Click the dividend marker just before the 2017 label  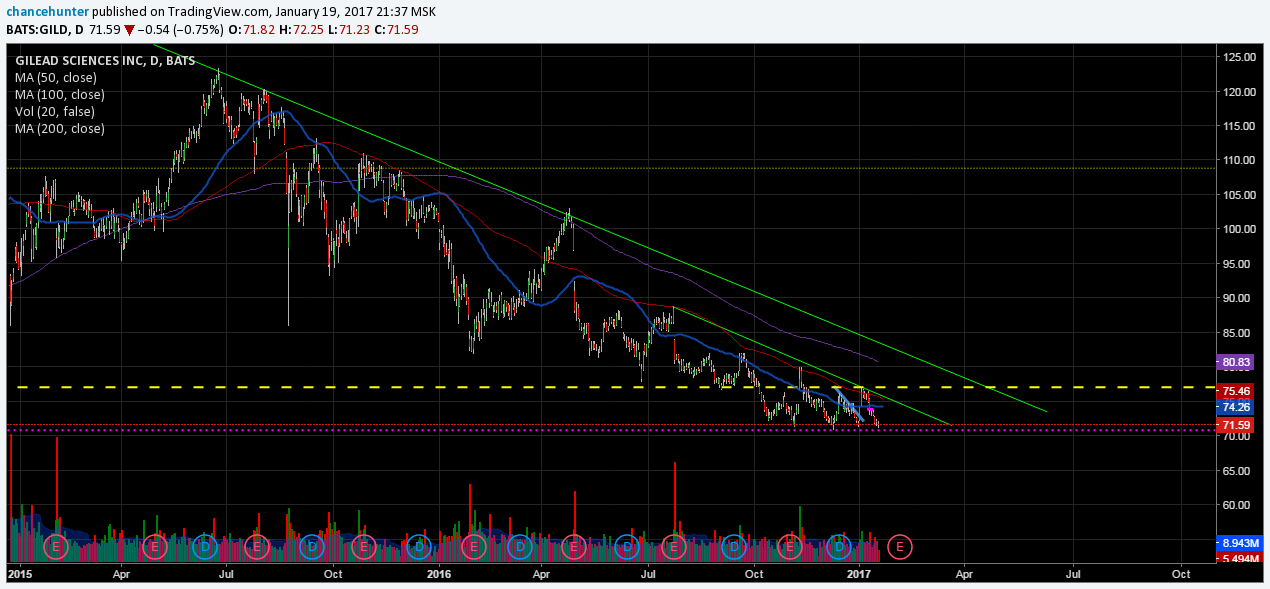pyautogui.click(x=839, y=547)
